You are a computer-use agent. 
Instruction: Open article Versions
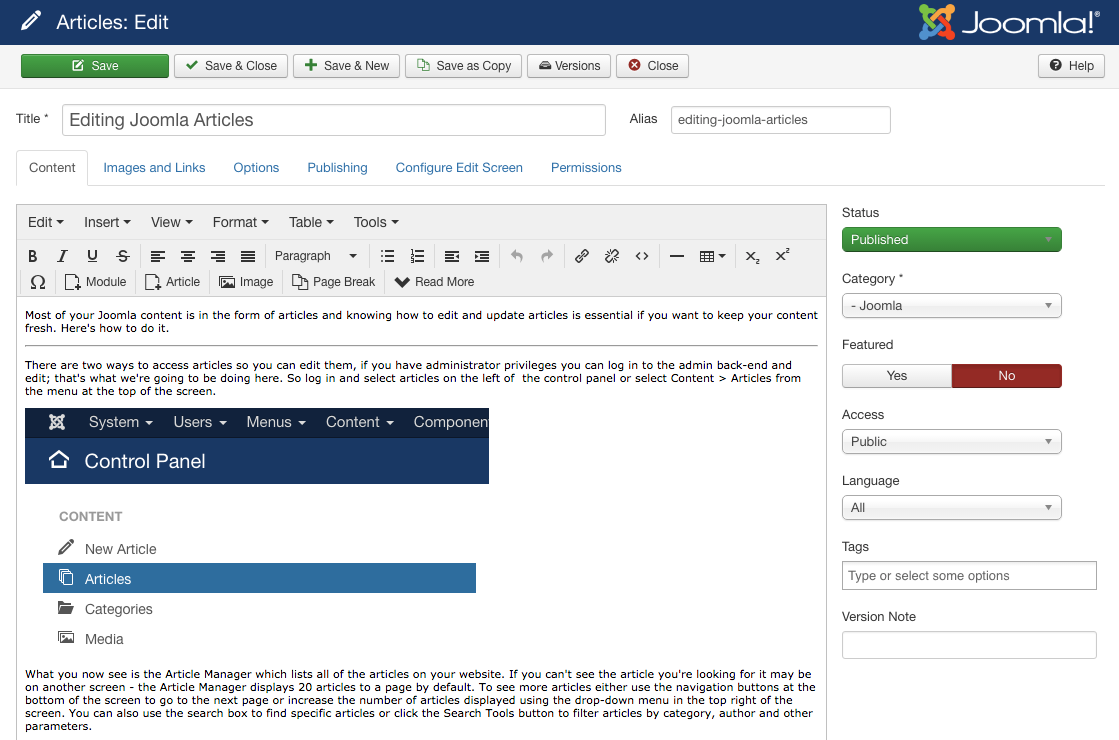coord(569,66)
